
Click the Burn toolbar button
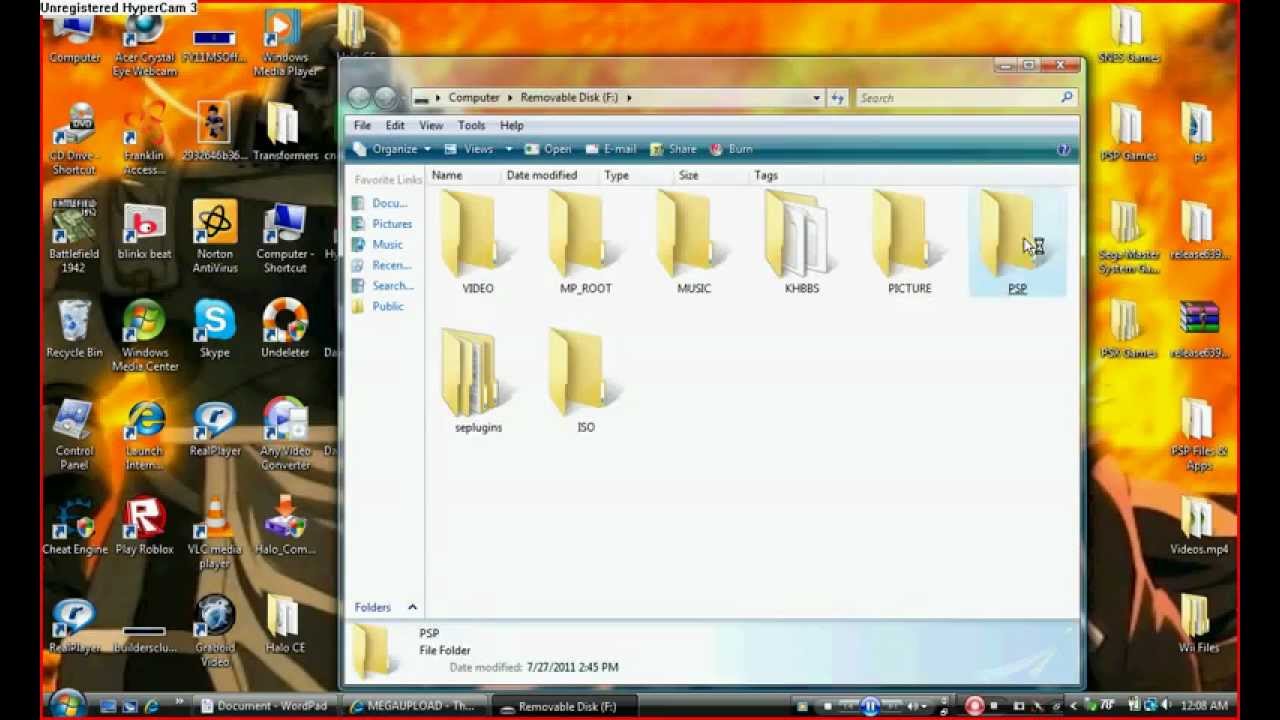(731, 149)
